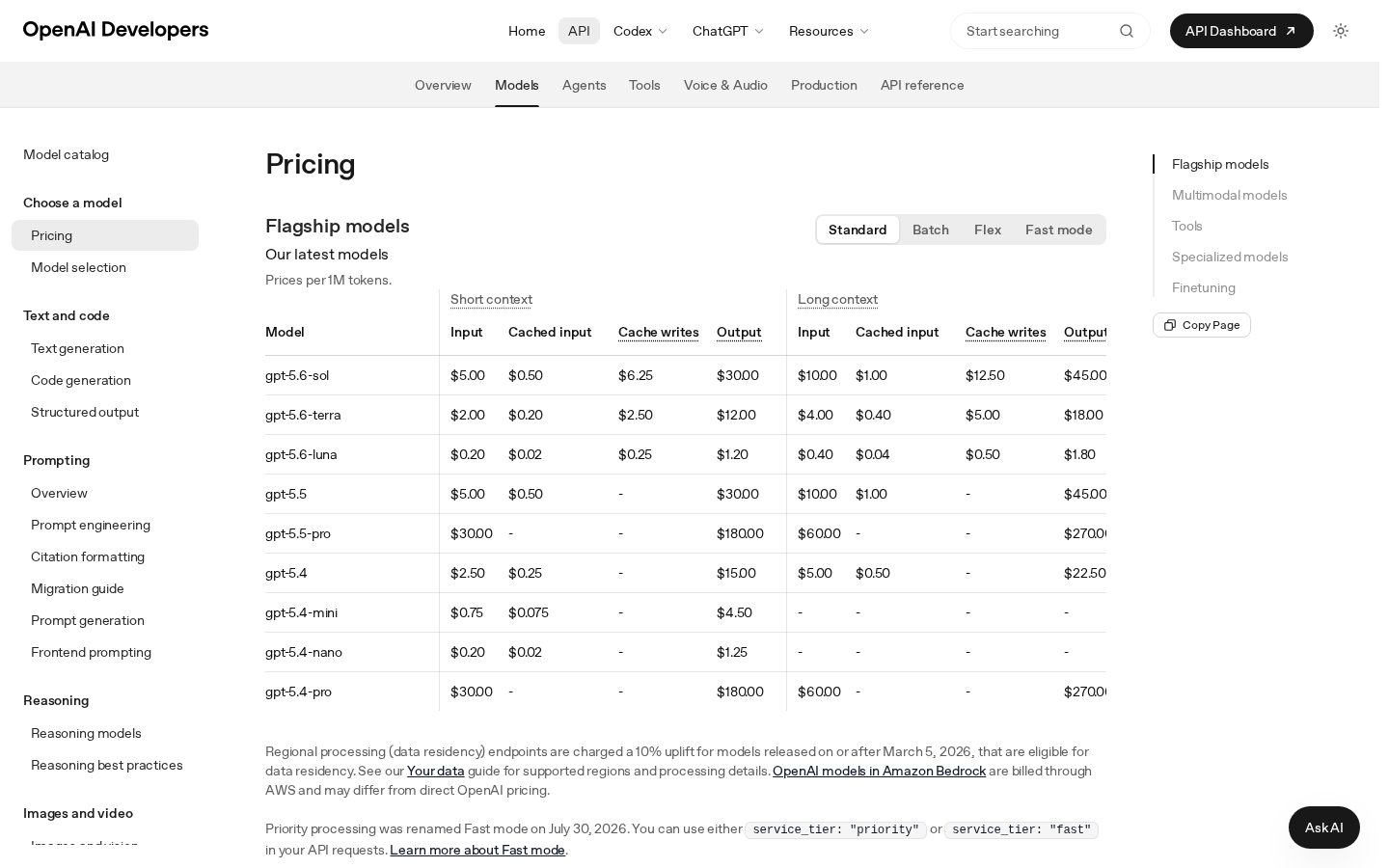Click the gpt-5.6-terra model row name

pos(303,415)
